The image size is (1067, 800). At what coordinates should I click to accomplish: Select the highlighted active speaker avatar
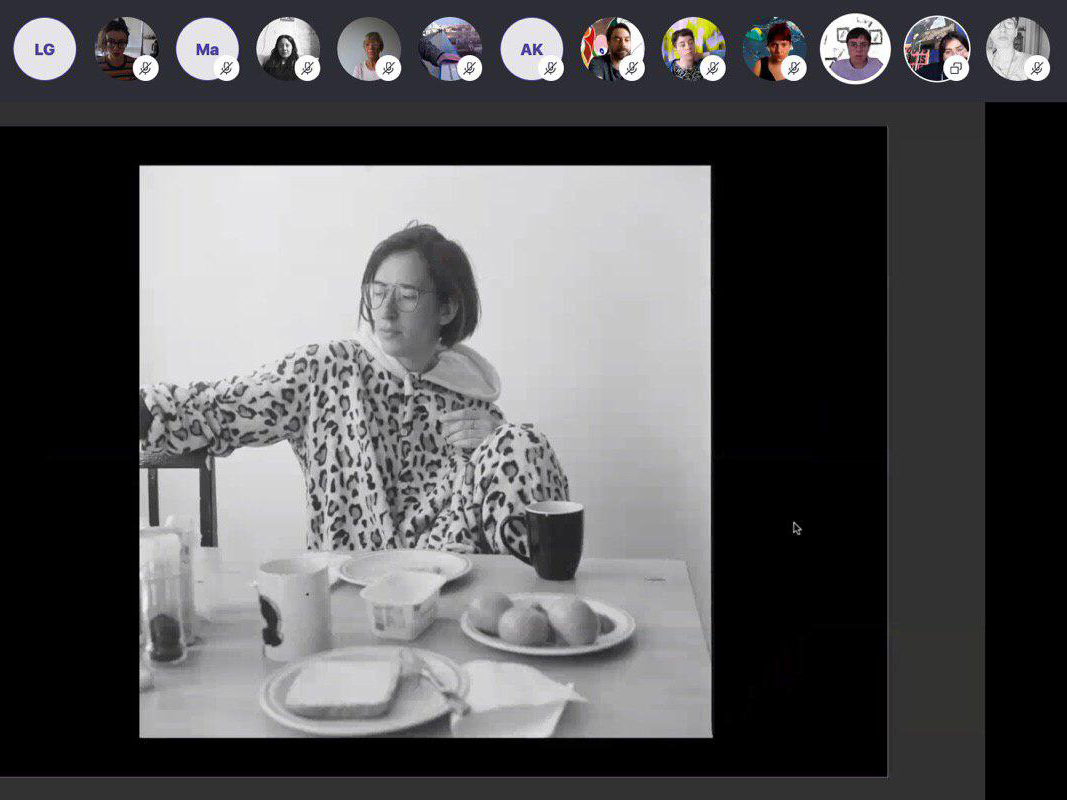pyautogui.click(x=855, y=49)
